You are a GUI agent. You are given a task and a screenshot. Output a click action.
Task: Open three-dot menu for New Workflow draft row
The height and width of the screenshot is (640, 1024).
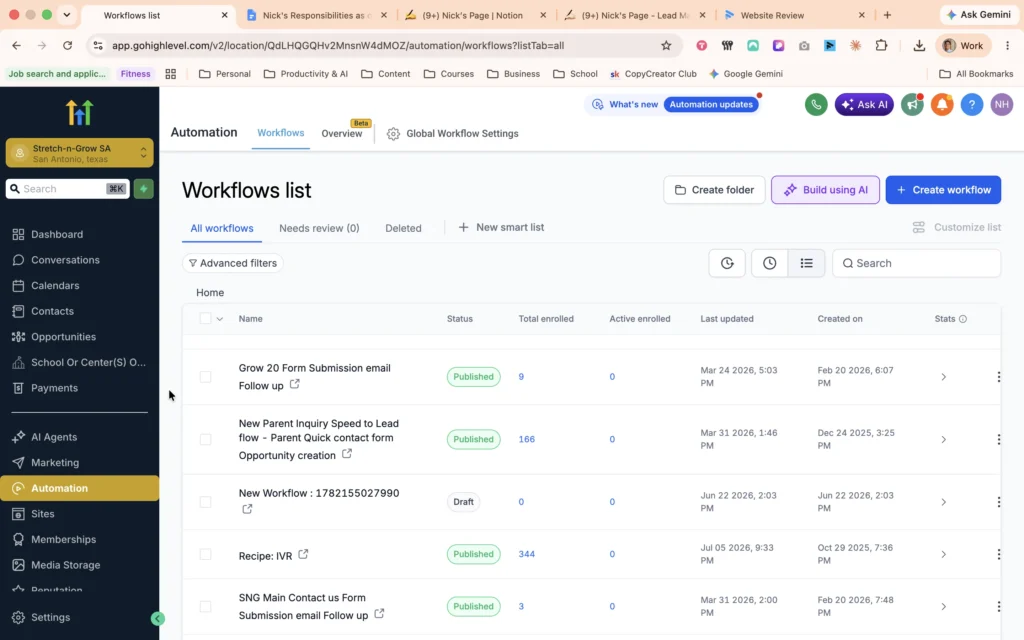pos(999,502)
